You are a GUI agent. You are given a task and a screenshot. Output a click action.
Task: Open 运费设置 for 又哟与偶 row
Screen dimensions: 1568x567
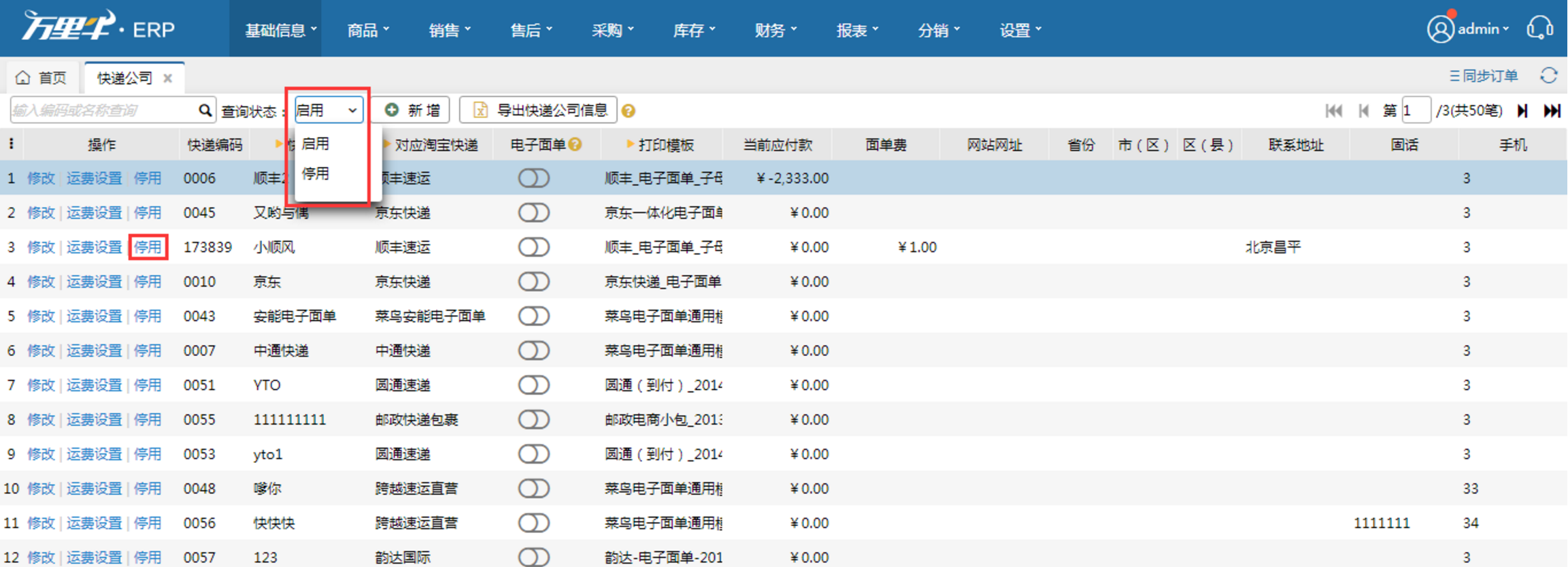tap(94, 212)
